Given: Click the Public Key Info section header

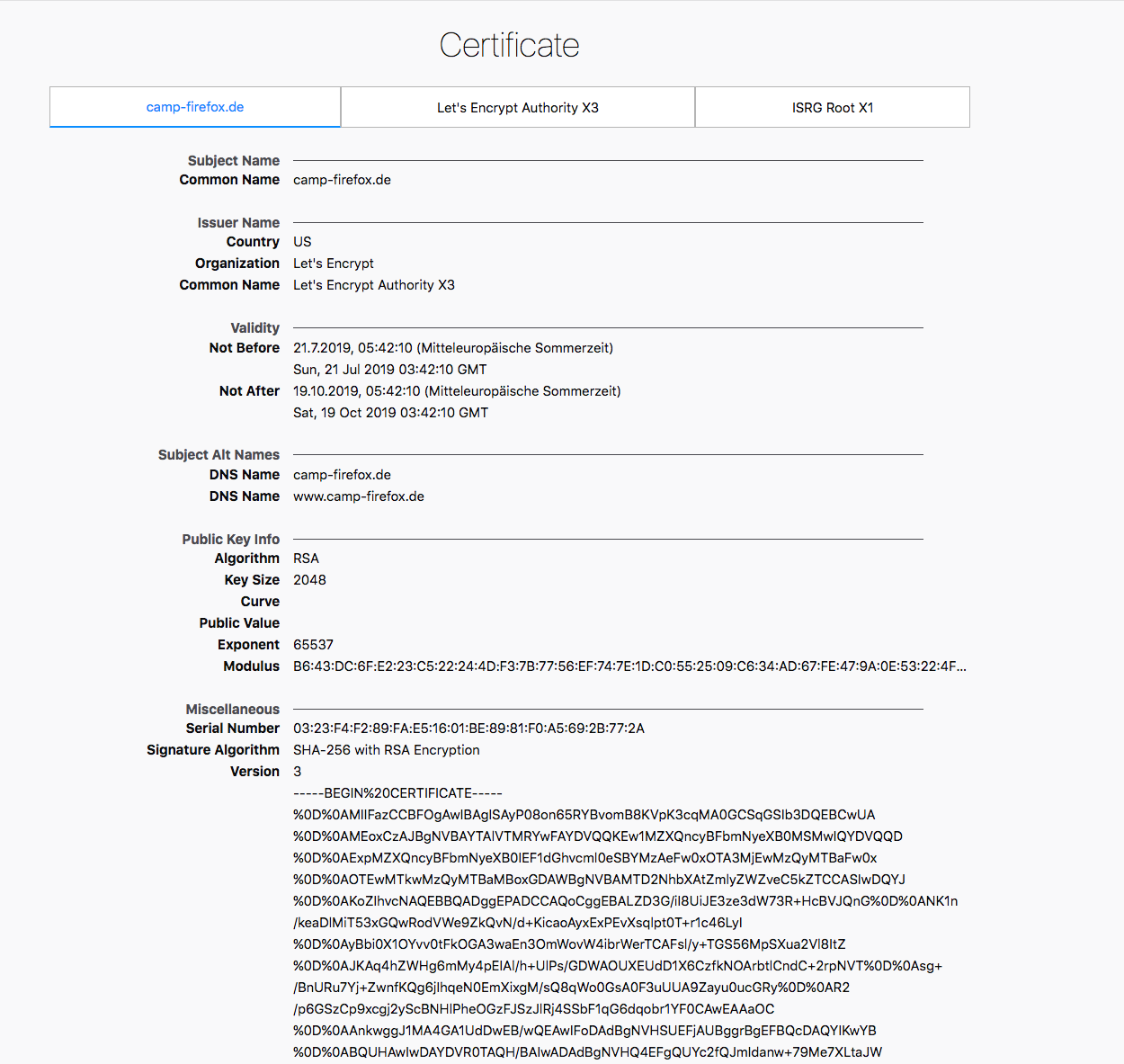Looking at the screenshot, I should tap(230, 540).
